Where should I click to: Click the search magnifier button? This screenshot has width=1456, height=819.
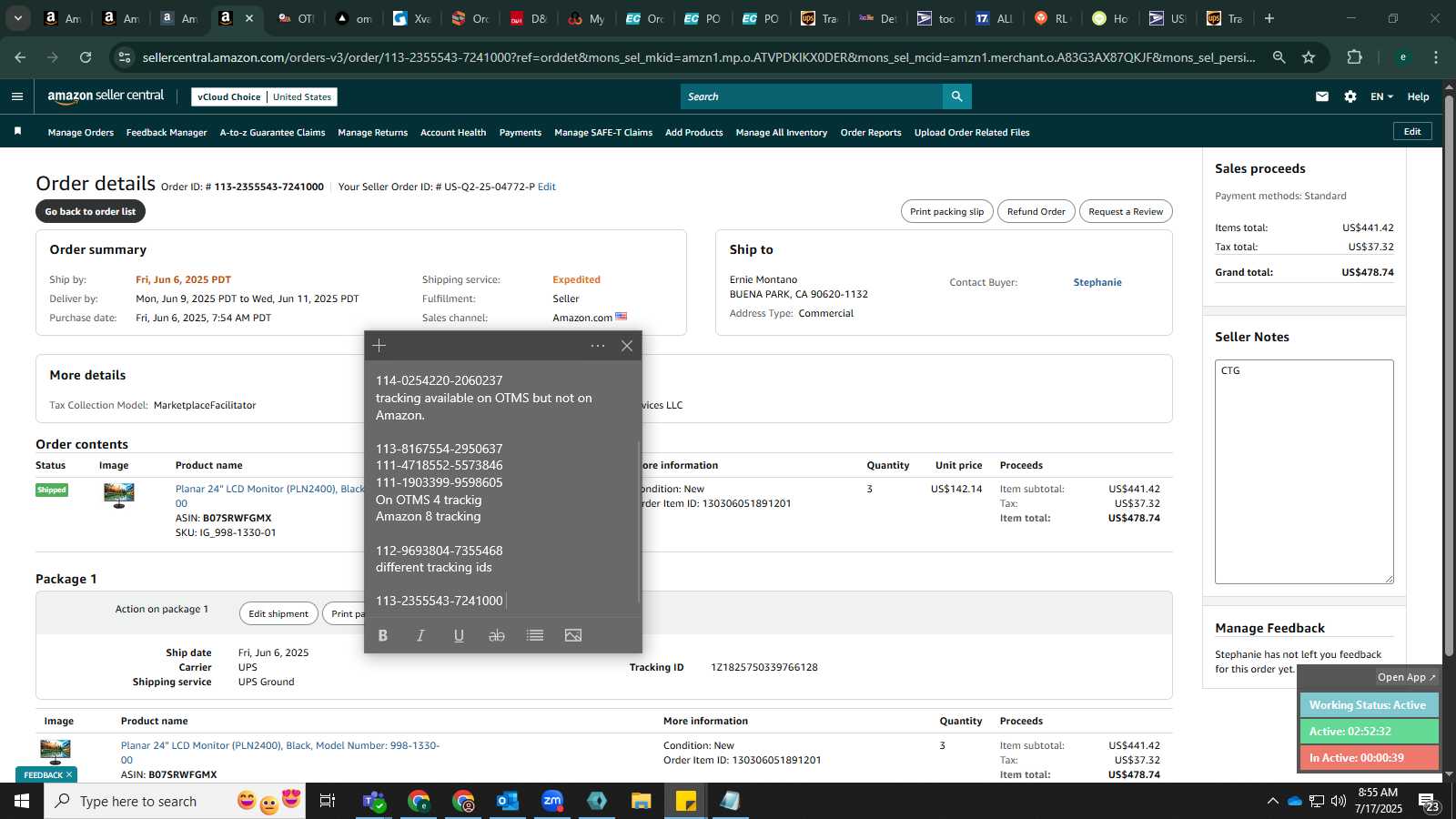pos(956,96)
